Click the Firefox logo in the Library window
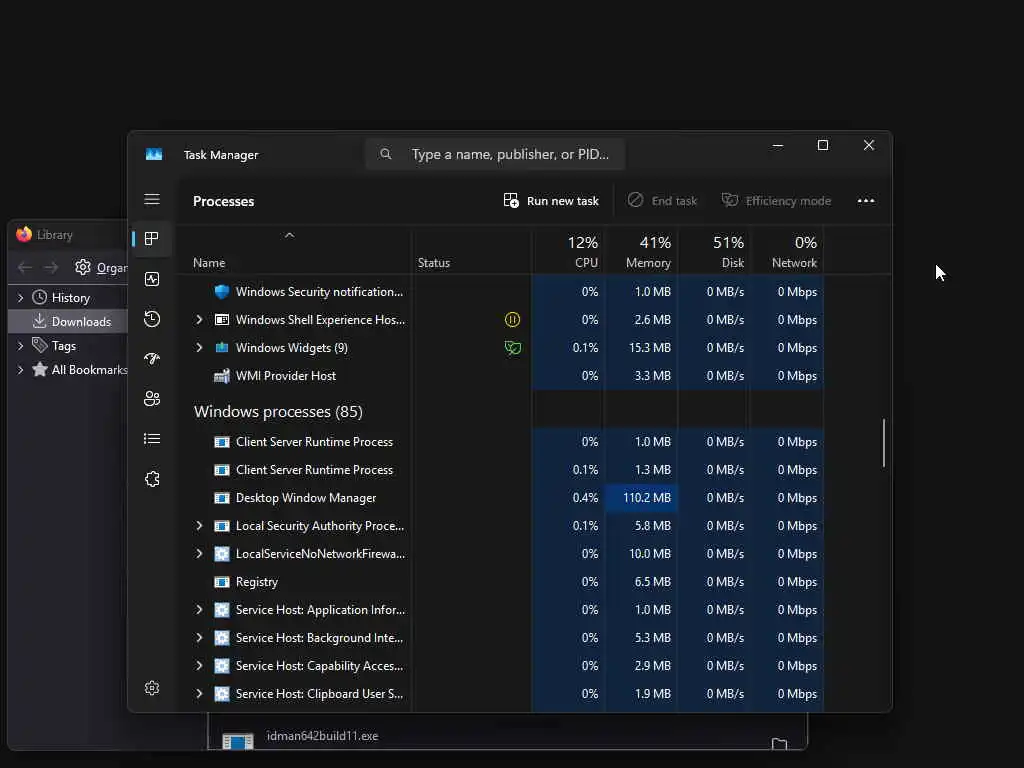This screenshot has height=768, width=1024. (x=24, y=234)
